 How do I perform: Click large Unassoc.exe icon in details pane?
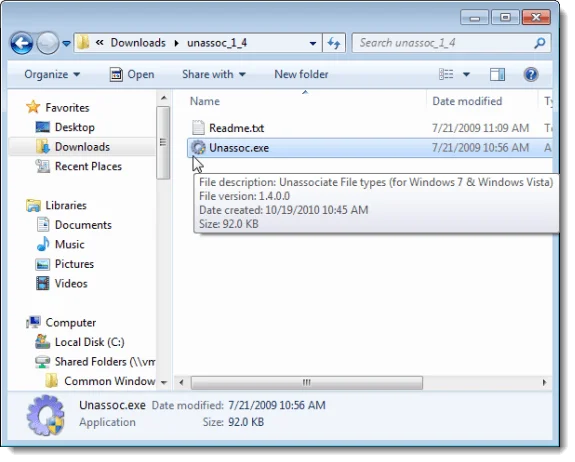click(46, 415)
